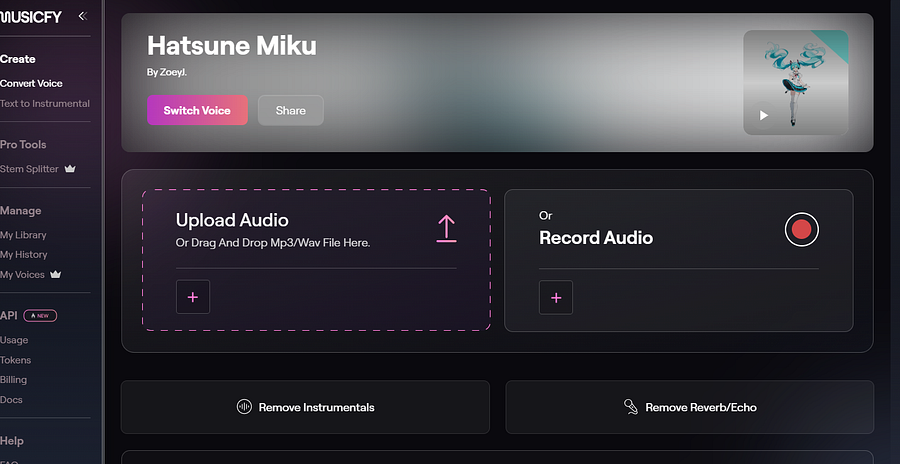The image size is (900, 464).
Task: Click the Hatsune Miku thumbnail image
Action: (x=796, y=83)
